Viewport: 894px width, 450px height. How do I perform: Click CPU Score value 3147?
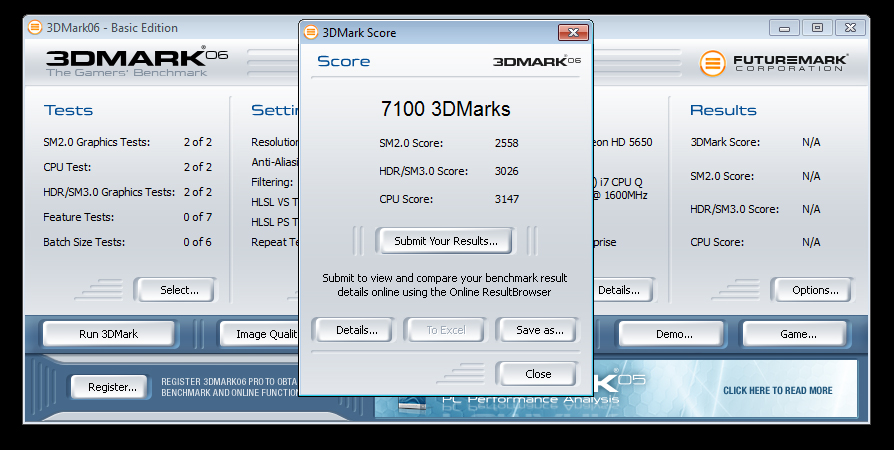[x=506, y=199]
